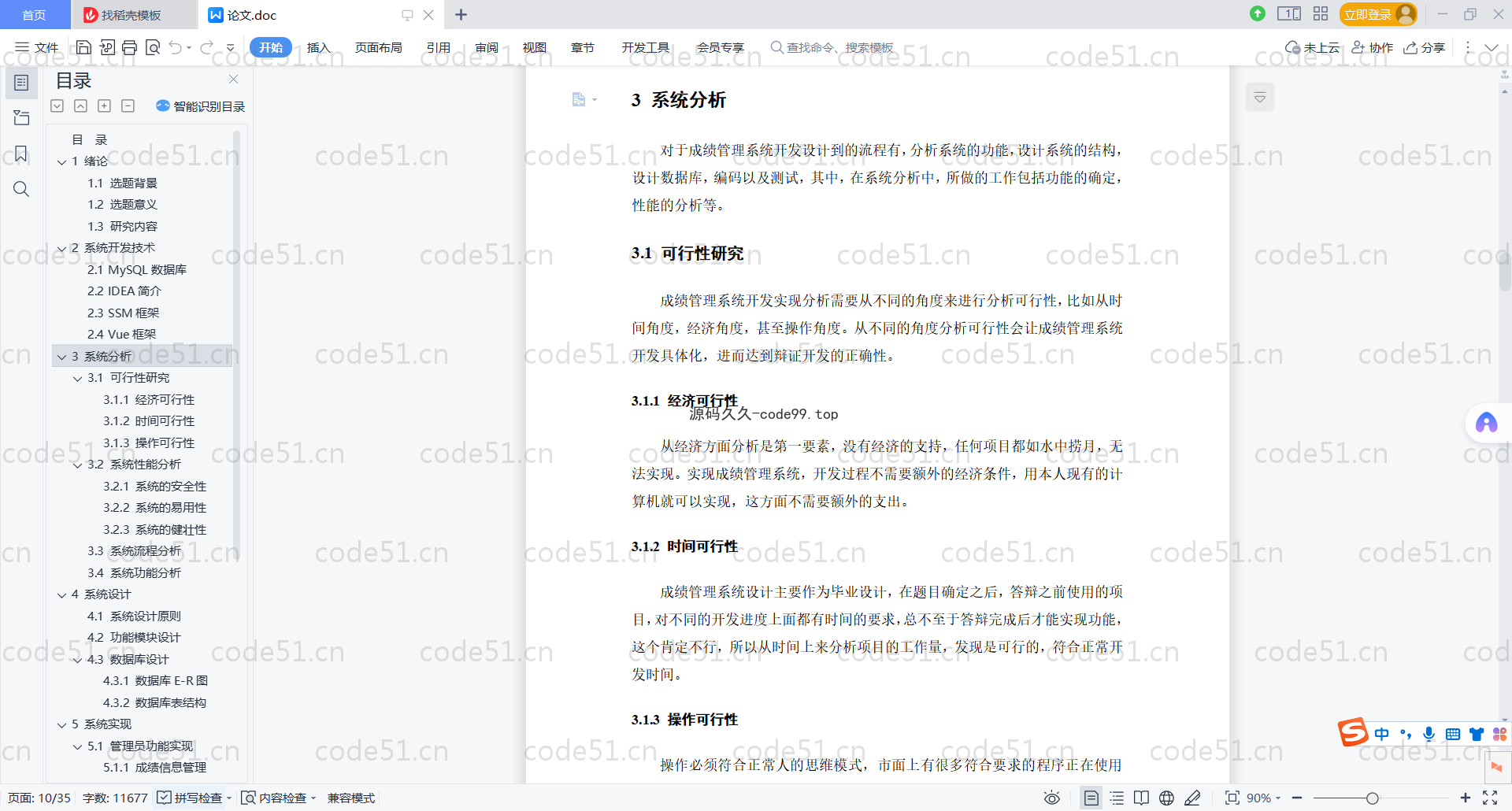Adjust the zoom slider handle

1373,798
